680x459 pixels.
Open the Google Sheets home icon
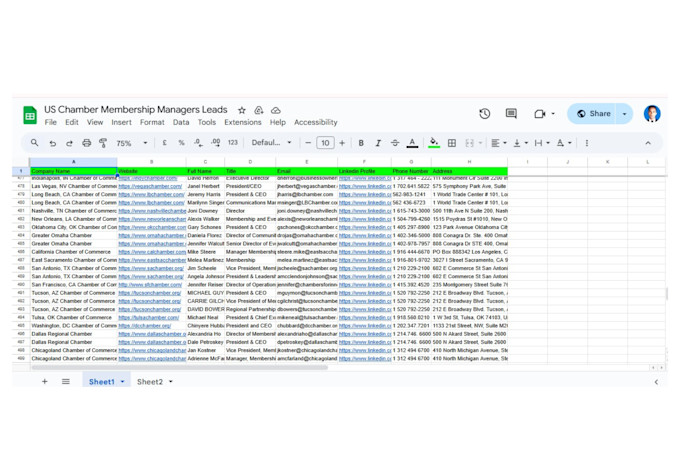(x=30, y=115)
